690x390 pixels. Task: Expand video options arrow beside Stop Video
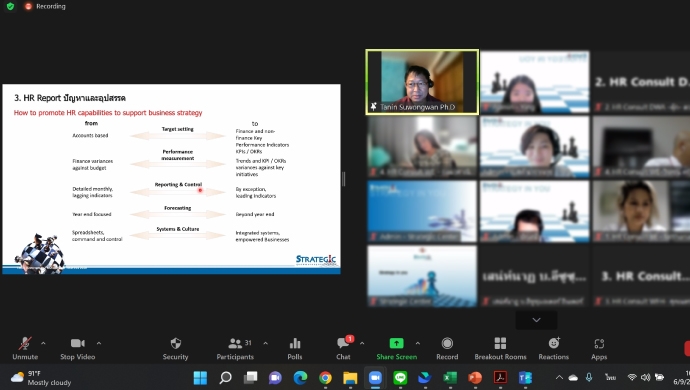[x=99, y=343]
